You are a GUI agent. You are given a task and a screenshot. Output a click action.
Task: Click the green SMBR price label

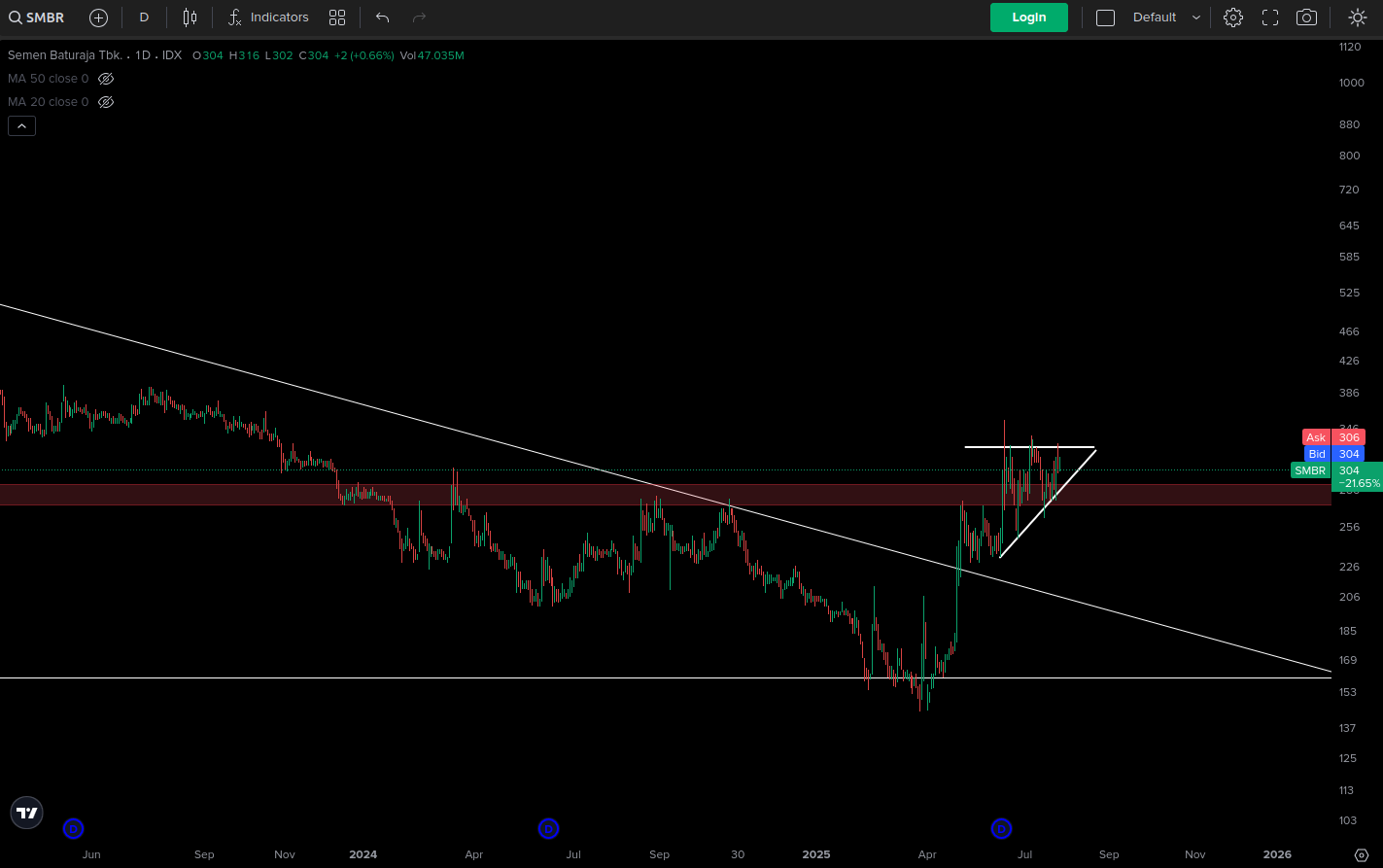click(x=1310, y=470)
